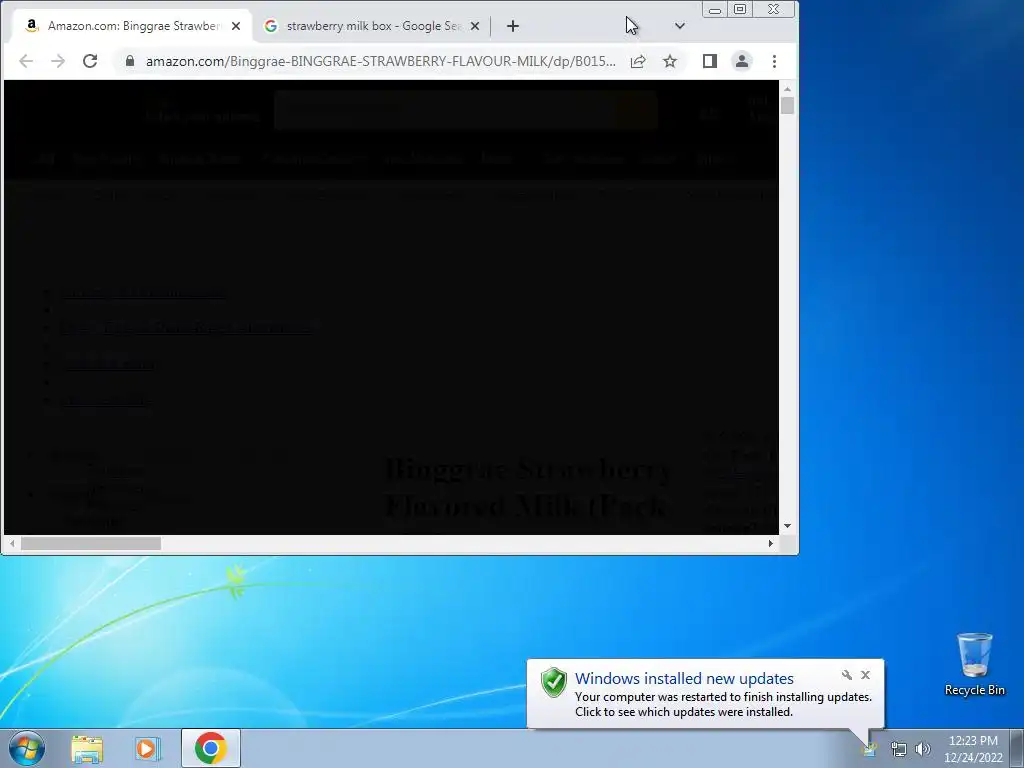This screenshot has height=768, width=1024.
Task: Click the volume speaker tray icon
Action: point(923,749)
